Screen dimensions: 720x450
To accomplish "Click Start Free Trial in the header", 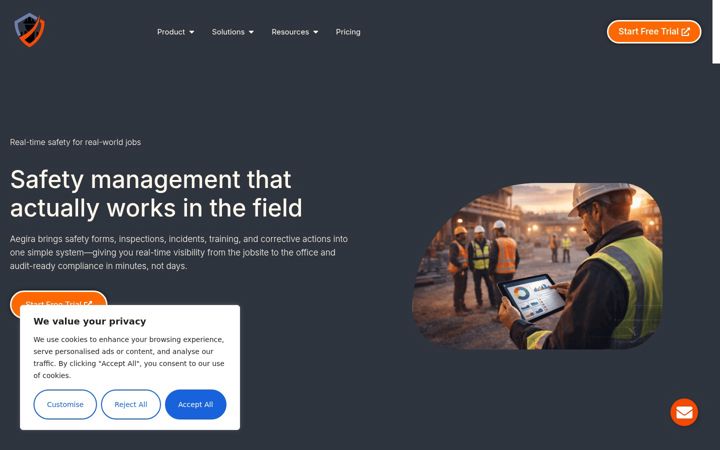I will pos(654,32).
